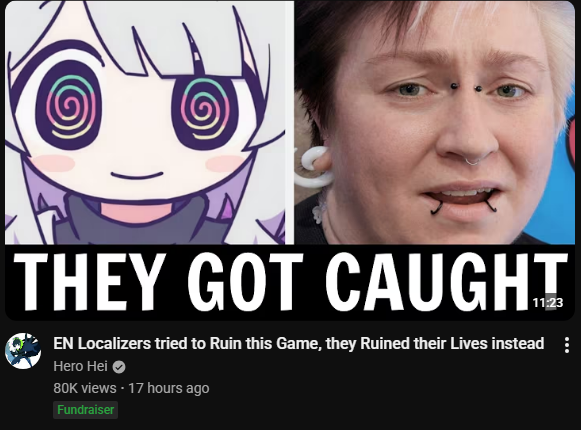The width and height of the screenshot is (581, 430).
Task: Click the anime drawing half of thumbnail
Action: coord(149,122)
